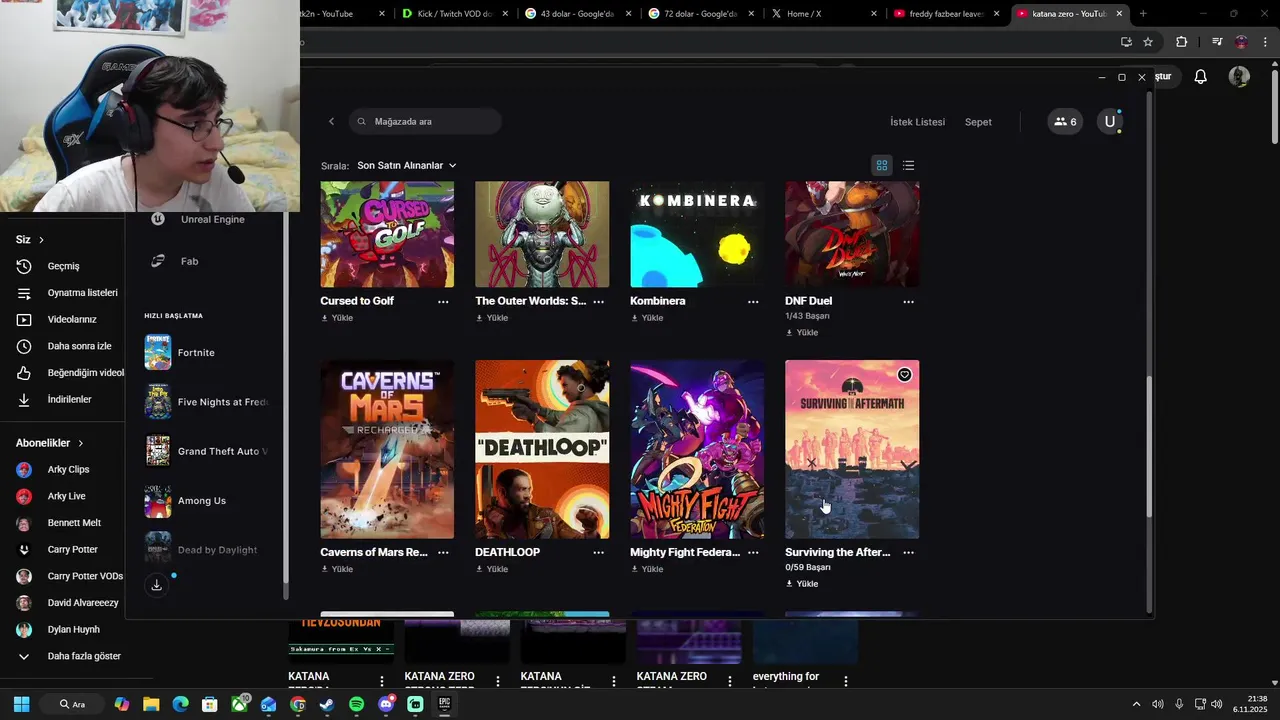Open a new Chrome tab

(x=1143, y=14)
